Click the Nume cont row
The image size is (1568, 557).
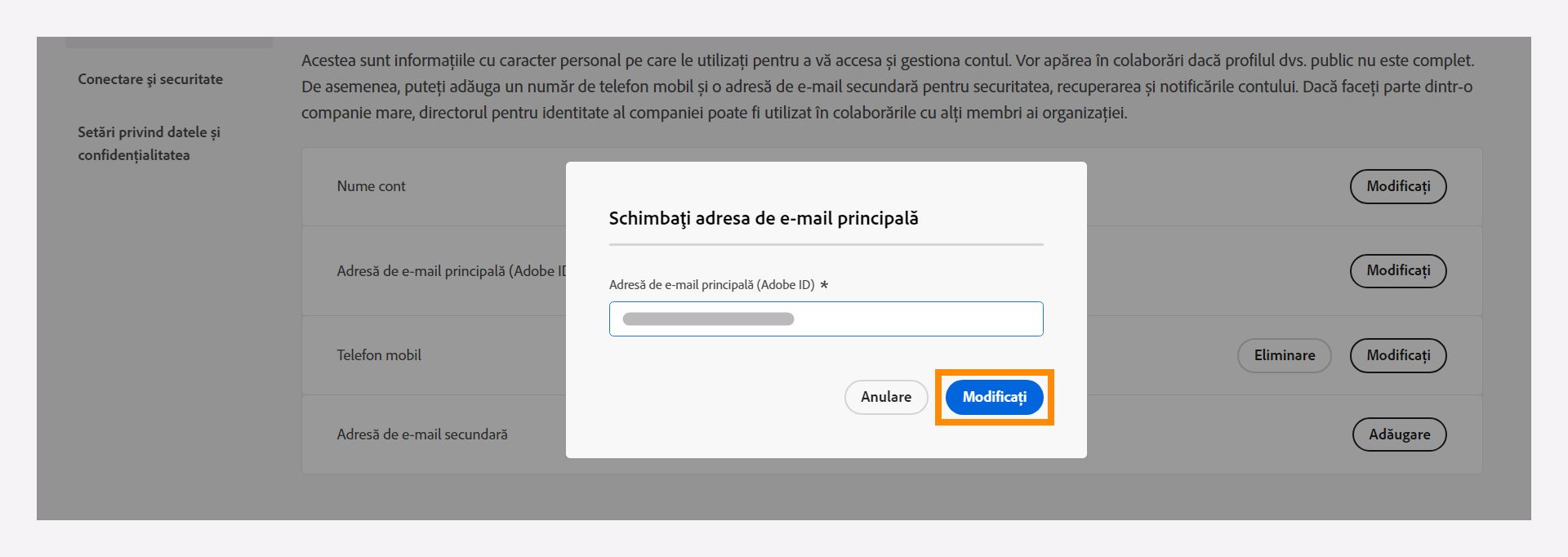(372, 186)
